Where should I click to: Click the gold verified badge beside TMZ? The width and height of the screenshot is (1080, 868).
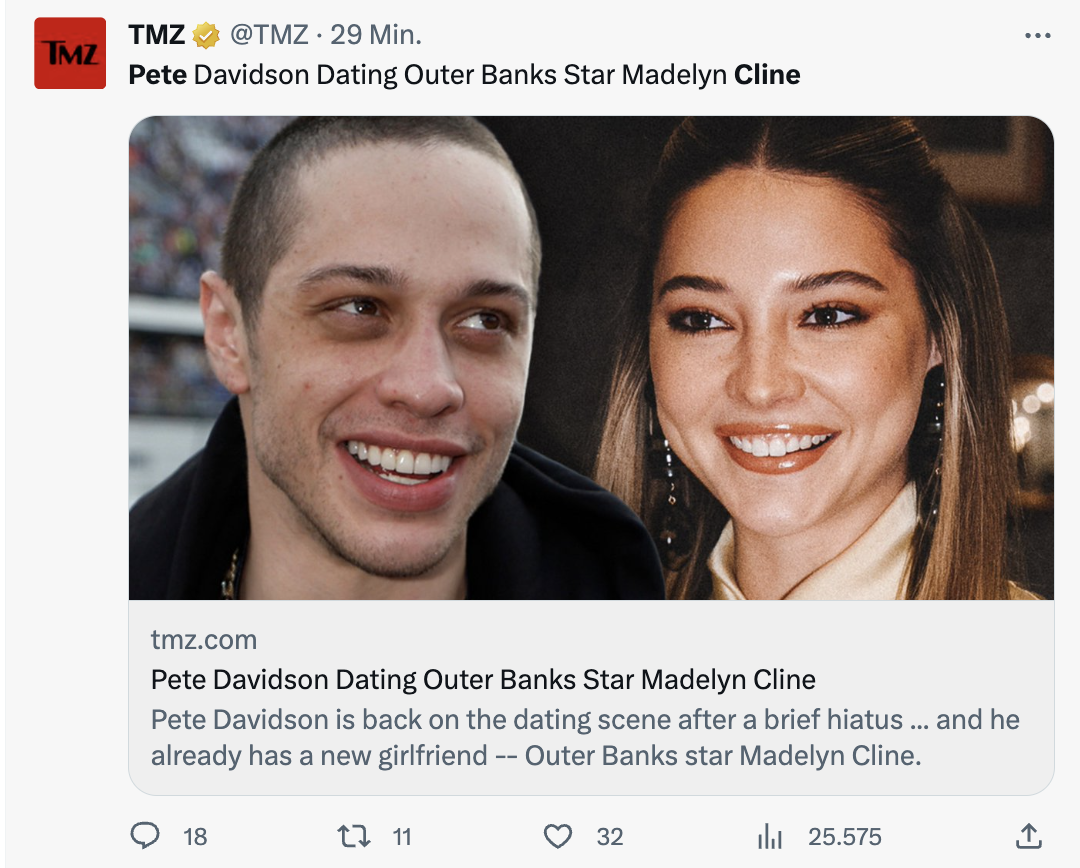tap(206, 35)
